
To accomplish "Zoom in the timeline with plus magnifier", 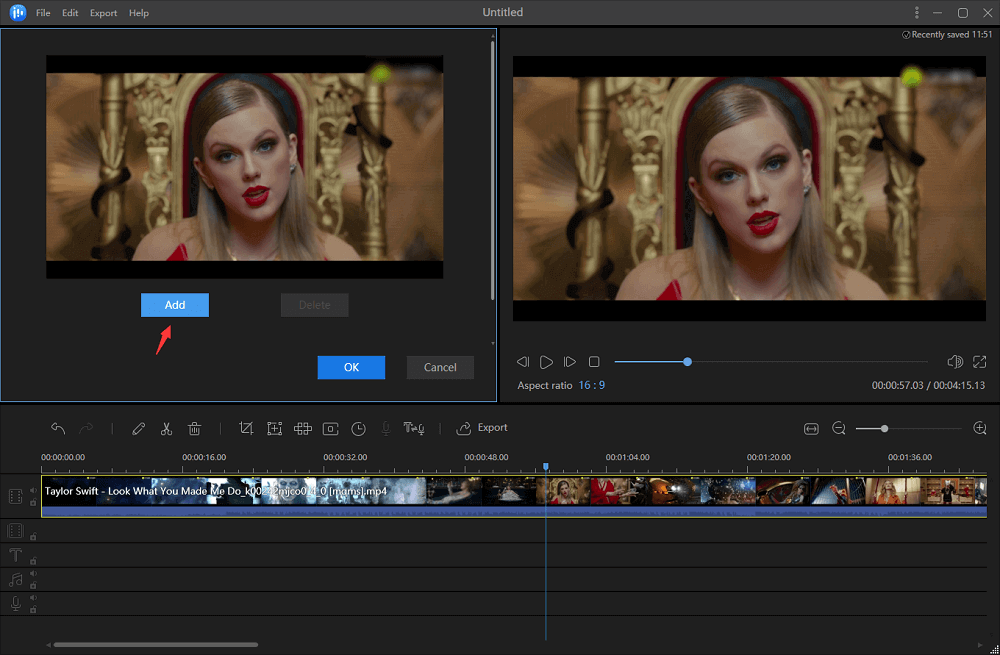I will pyautogui.click(x=980, y=428).
